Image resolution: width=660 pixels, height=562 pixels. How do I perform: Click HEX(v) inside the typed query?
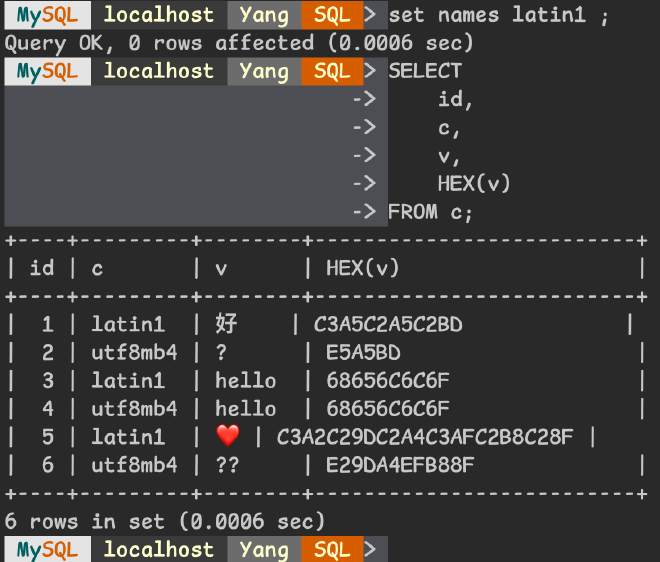tap(474, 183)
